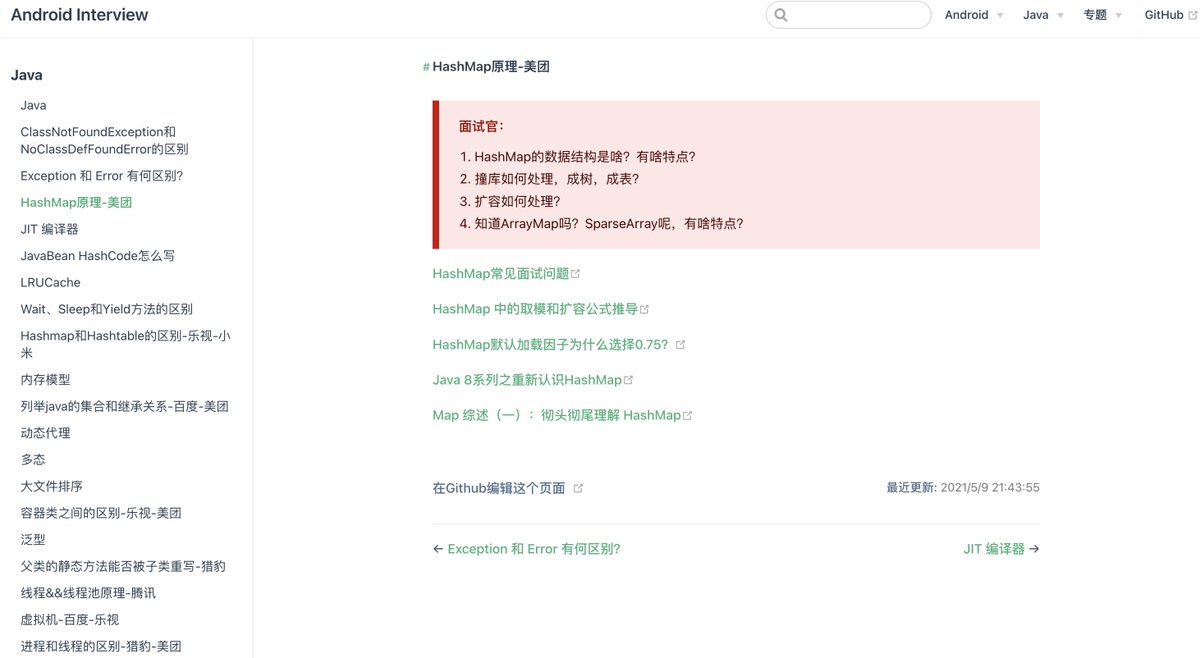Image resolution: width=1200 pixels, height=658 pixels.
Task: Open sidebar item 虚拟机-百度-乐视
Action: point(70,619)
